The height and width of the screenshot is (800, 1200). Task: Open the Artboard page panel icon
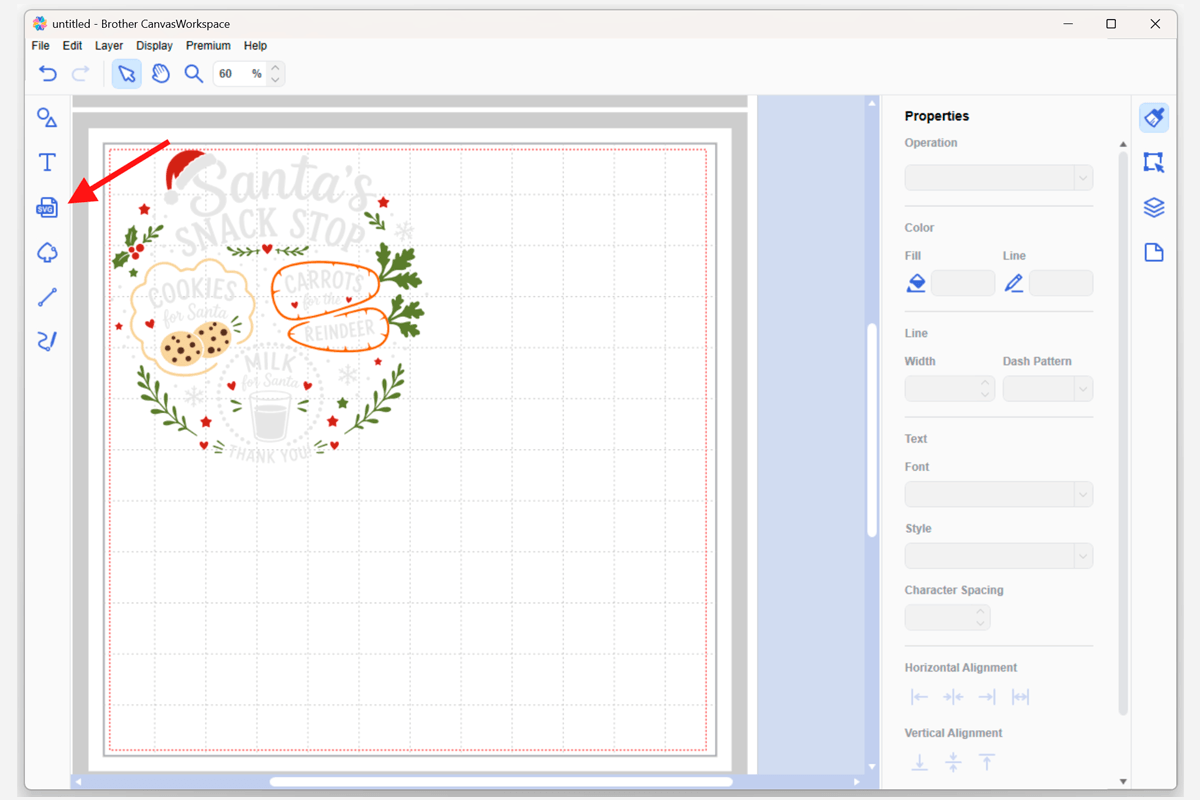point(1154,252)
